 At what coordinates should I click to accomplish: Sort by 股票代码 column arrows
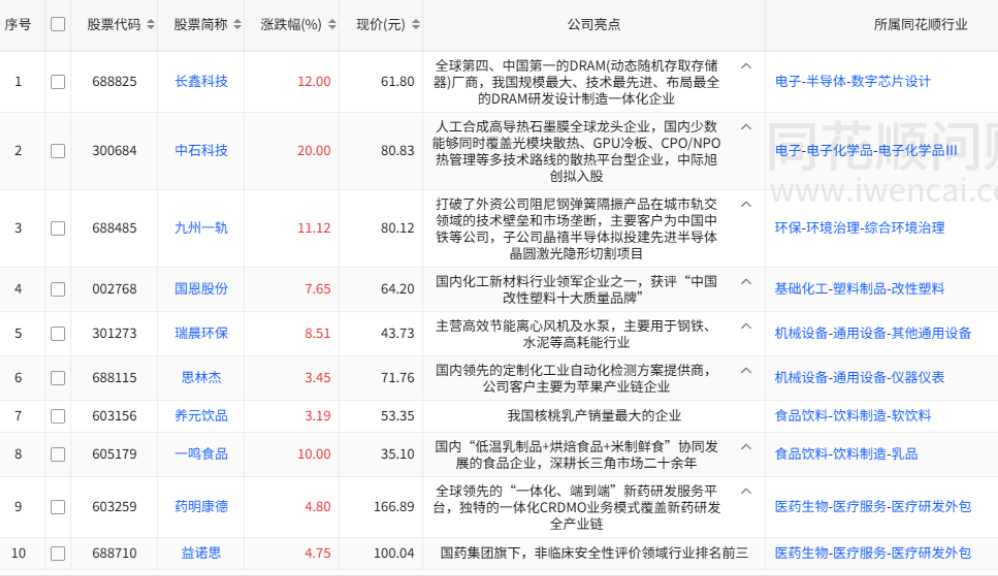click(150, 25)
